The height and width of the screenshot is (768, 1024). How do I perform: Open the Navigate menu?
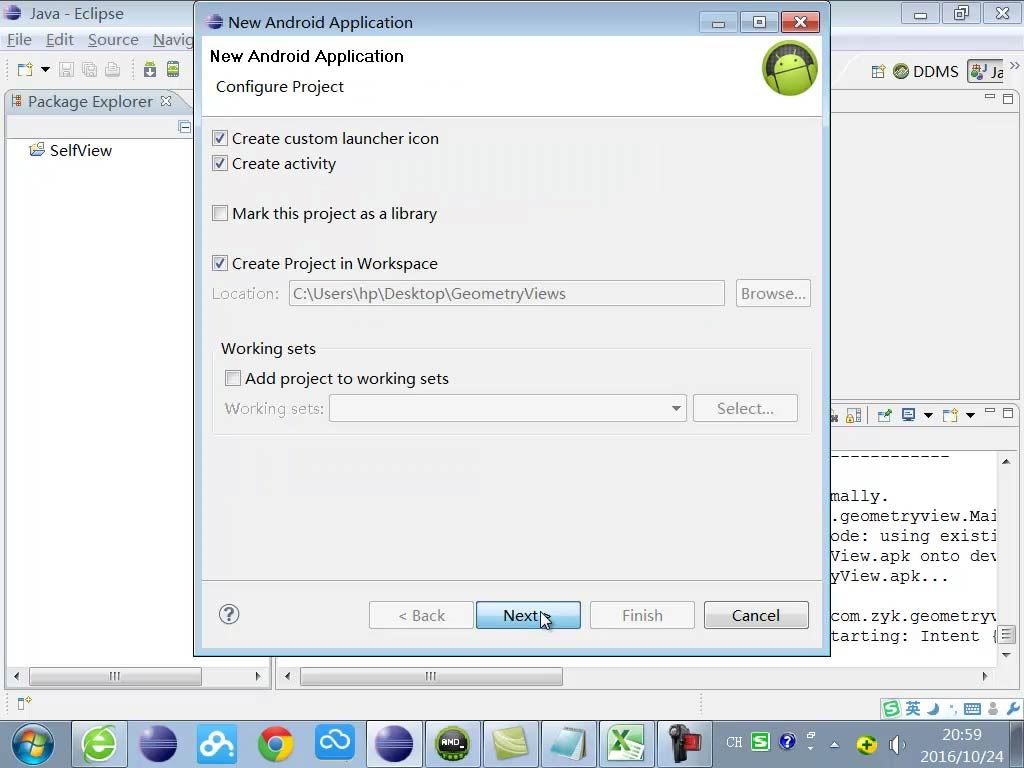[172, 40]
